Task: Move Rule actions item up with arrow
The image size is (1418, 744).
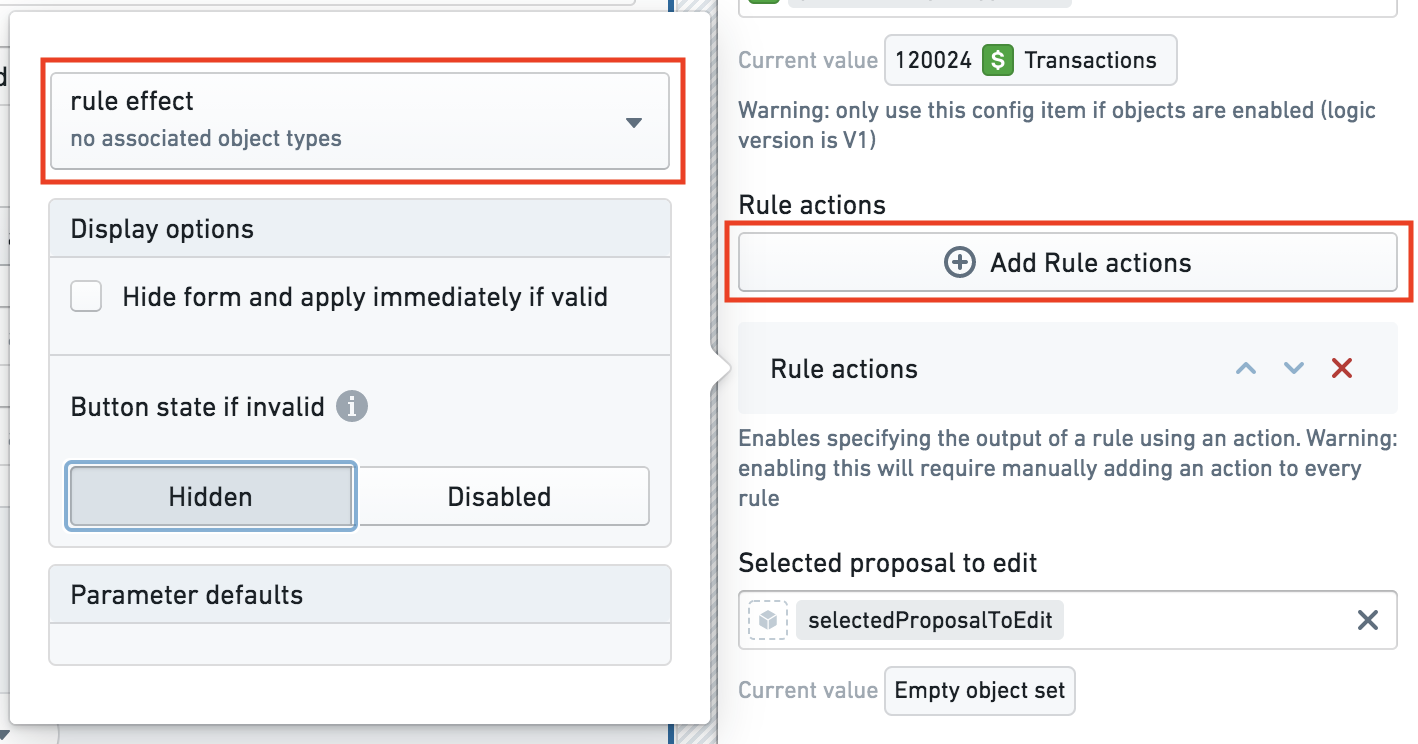Action: click(1245, 368)
